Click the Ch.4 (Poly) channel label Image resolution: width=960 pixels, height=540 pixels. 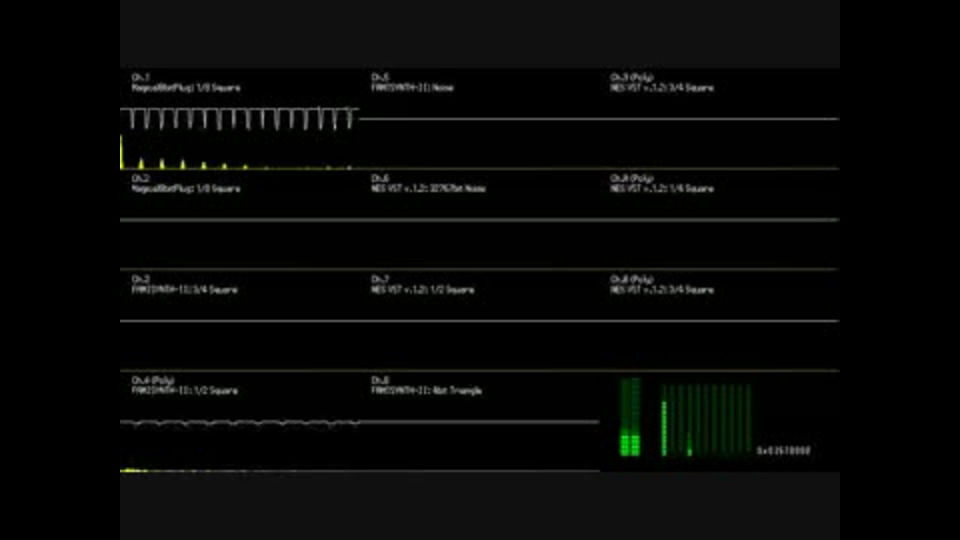(153, 381)
